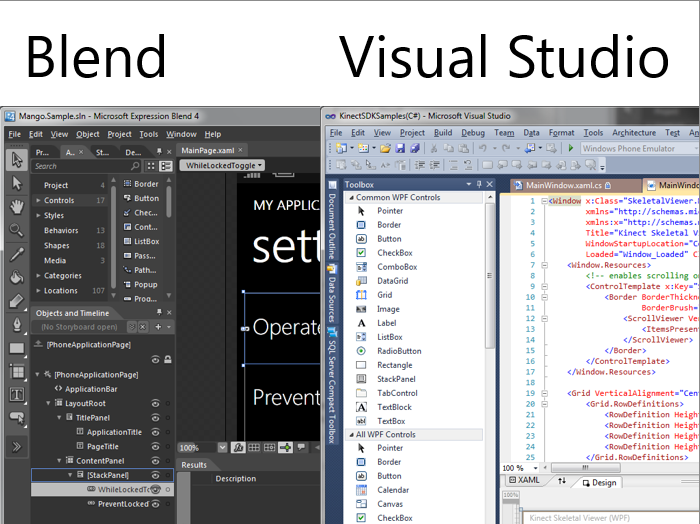Viewport: 700px width, 524px height.
Task: Collapse the ContentPanel tree node
Action: 59,460
